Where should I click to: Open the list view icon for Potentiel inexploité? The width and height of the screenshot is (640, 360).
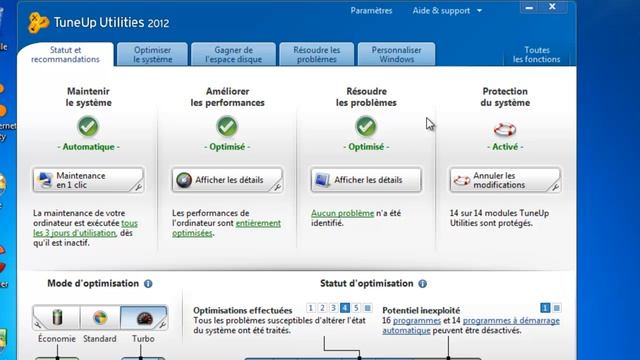[x=557, y=308]
